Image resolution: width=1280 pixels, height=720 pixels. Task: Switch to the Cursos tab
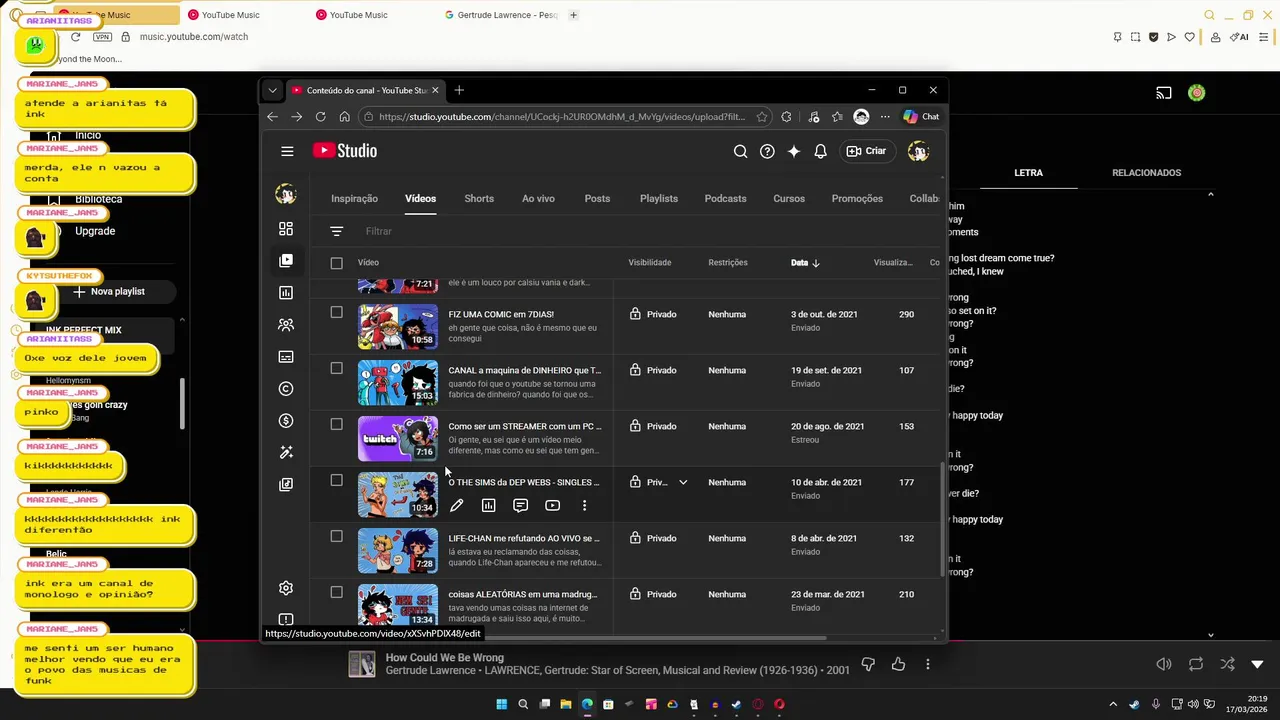pyautogui.click(x=789, y=198)
